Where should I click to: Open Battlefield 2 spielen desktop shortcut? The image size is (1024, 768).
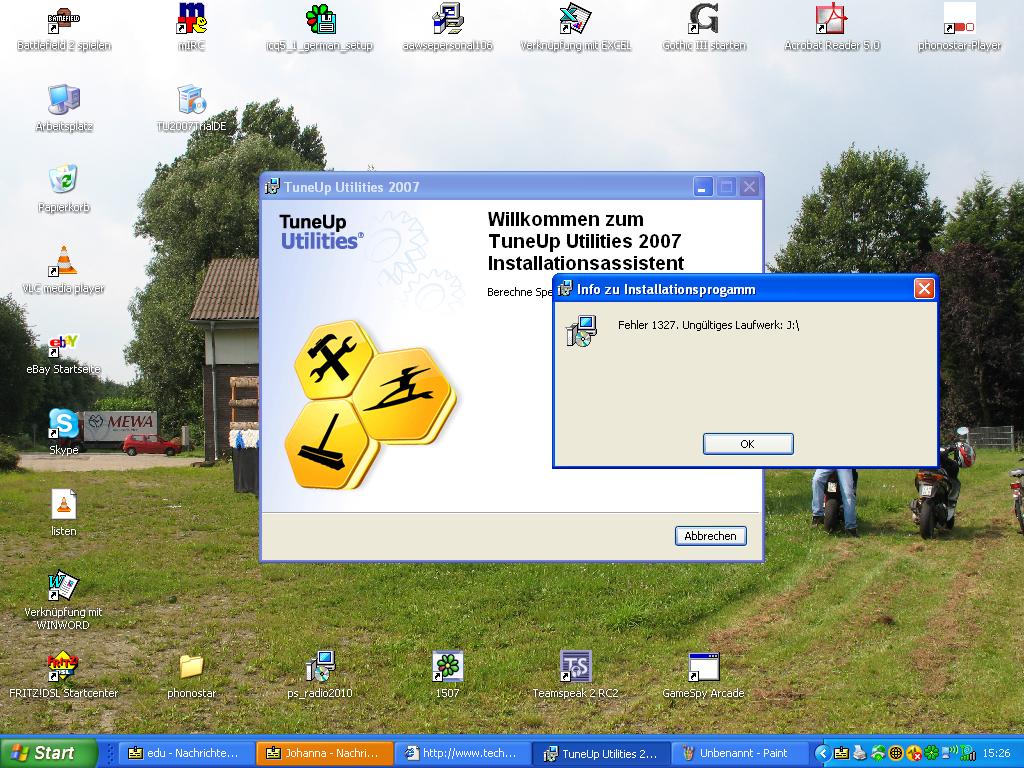click(63, 29)
